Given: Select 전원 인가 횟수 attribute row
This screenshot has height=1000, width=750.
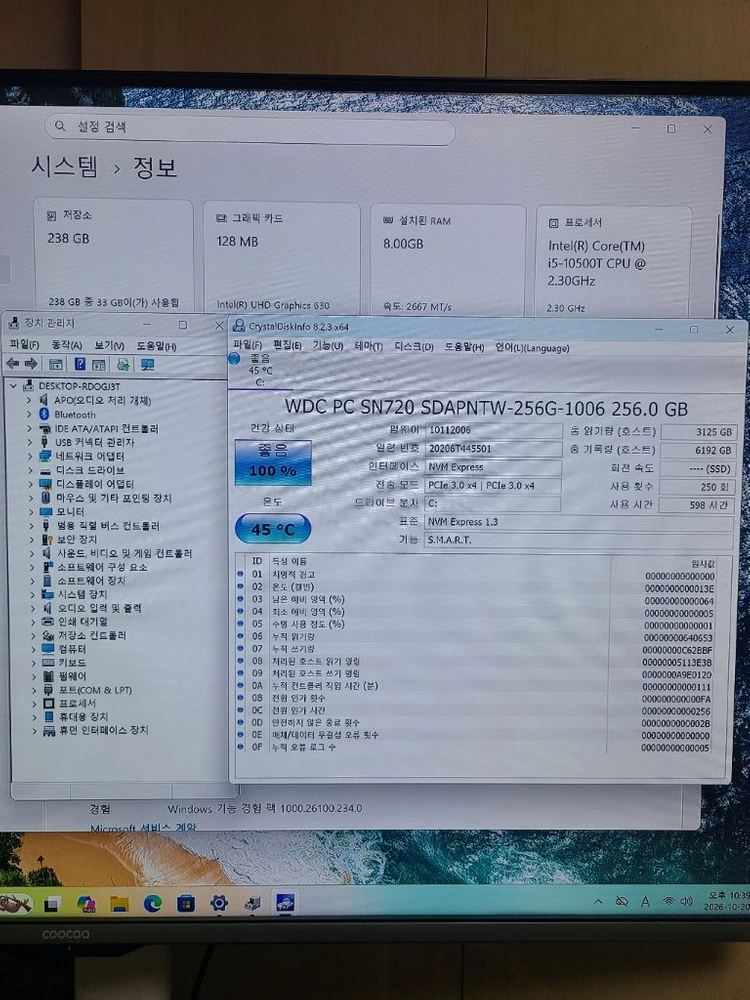Looking at the screenshot, I should click(475, 698).
